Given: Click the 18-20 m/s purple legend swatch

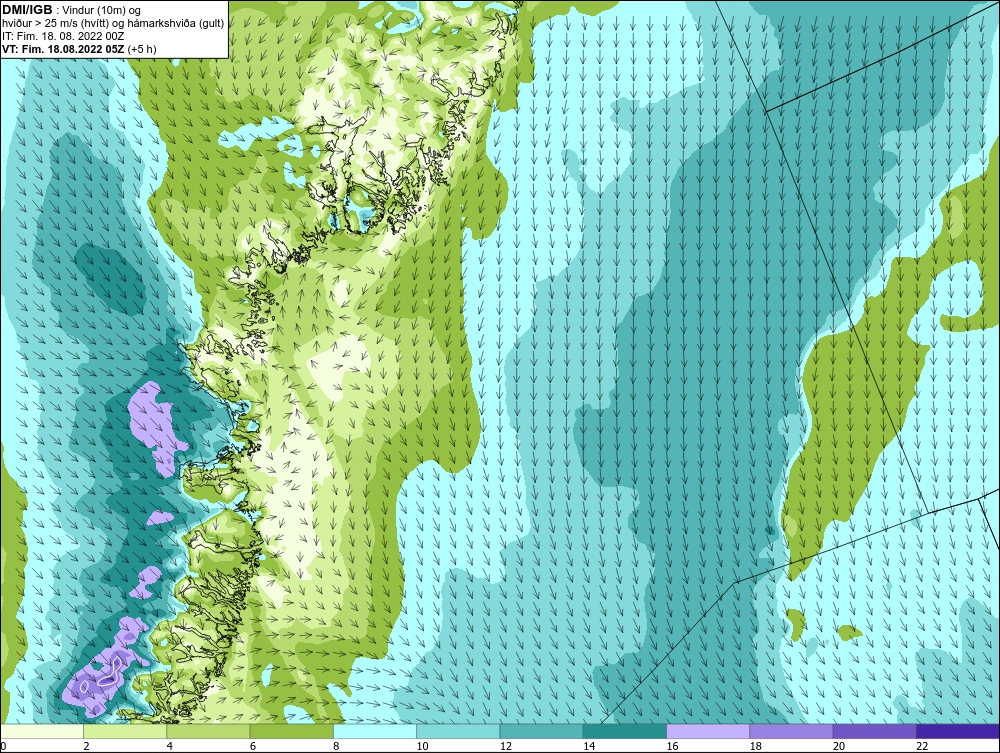Looking at the screenshot, I should tap(791, 731).
